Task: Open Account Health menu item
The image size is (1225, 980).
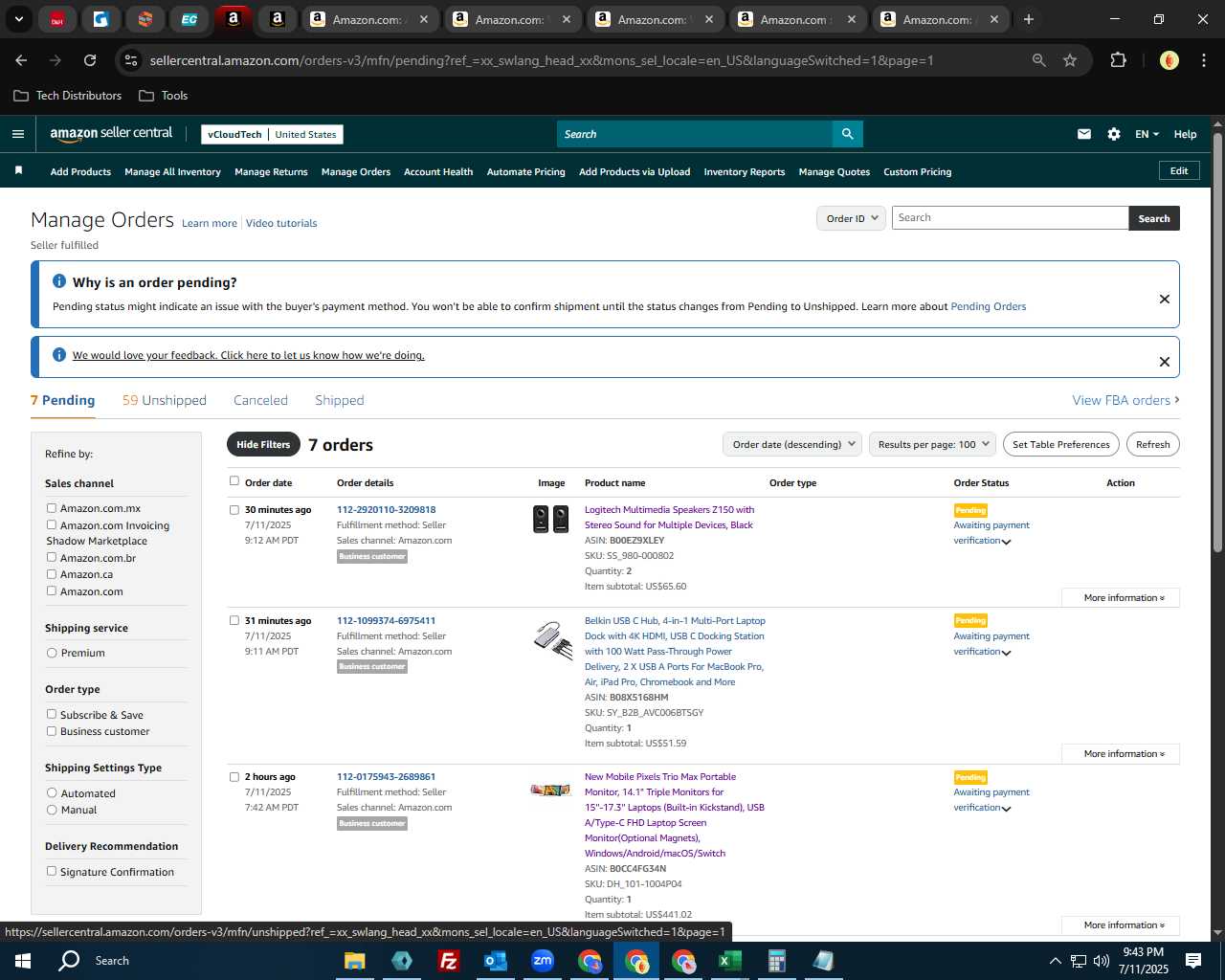Action: (438, 172)
